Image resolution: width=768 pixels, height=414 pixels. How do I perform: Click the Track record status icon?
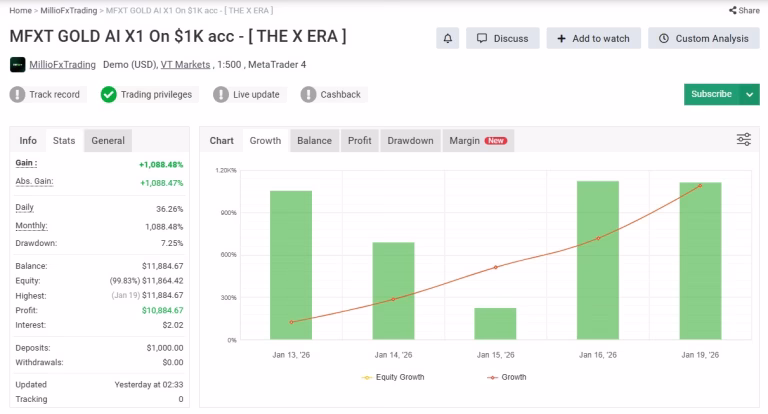coord(17,95)
